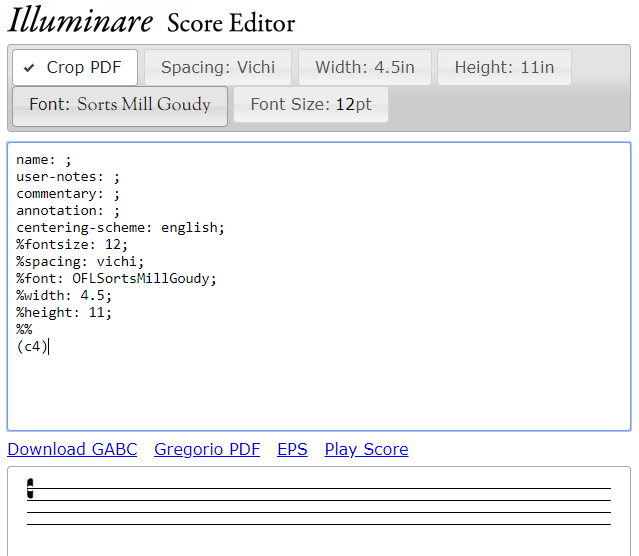This screenshot has width=639, height=556.
Task: Click the EPS download link
Action: coord(292,449)
